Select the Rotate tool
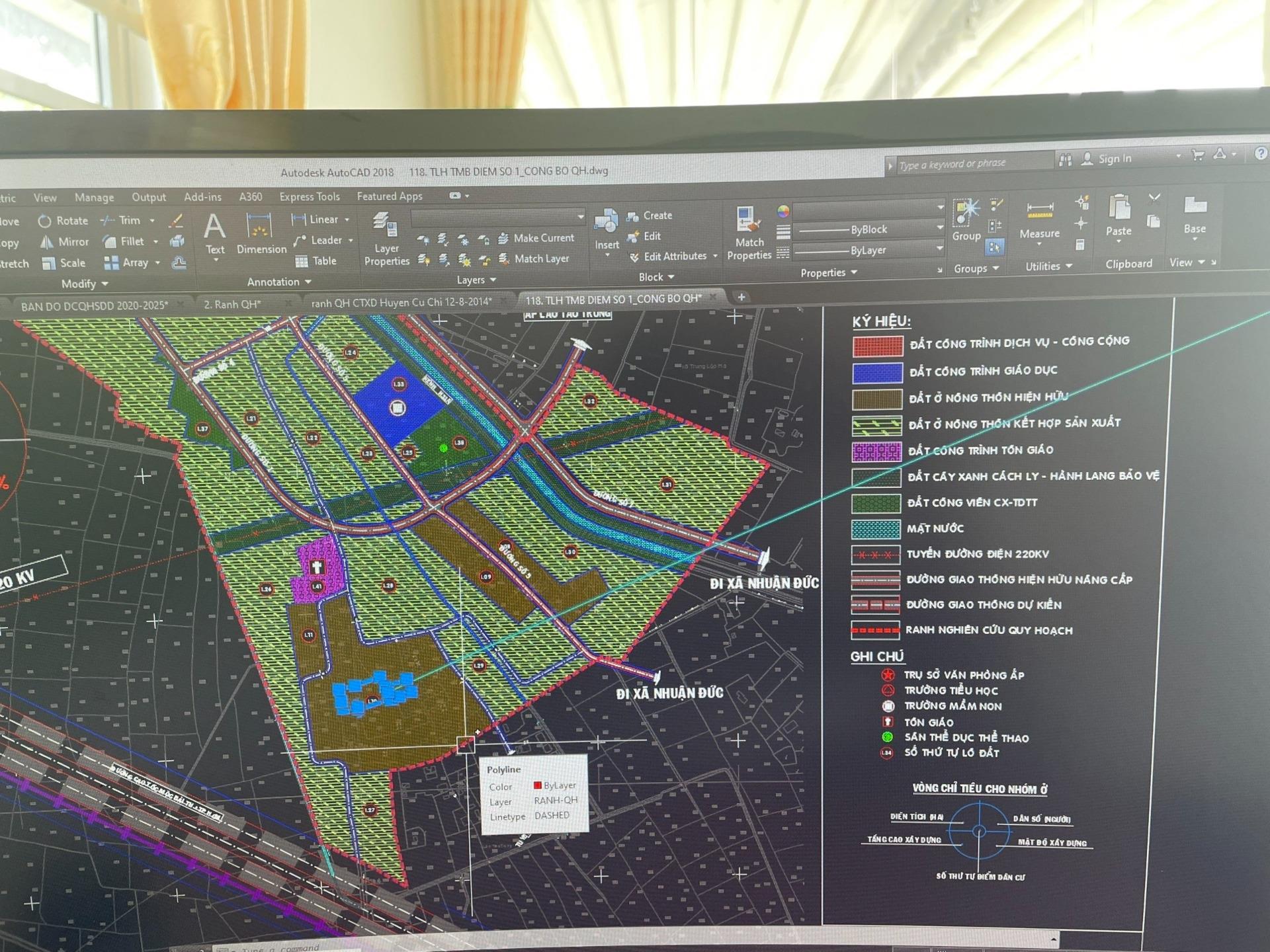This screenshot has height=952, width=1270. 63,221
